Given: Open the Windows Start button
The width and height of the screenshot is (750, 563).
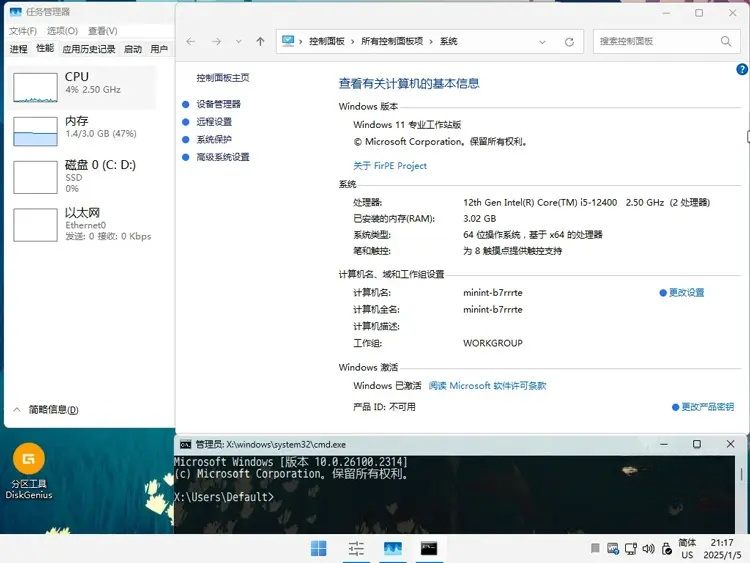Looking at the screenshot, I should [319, 548].
